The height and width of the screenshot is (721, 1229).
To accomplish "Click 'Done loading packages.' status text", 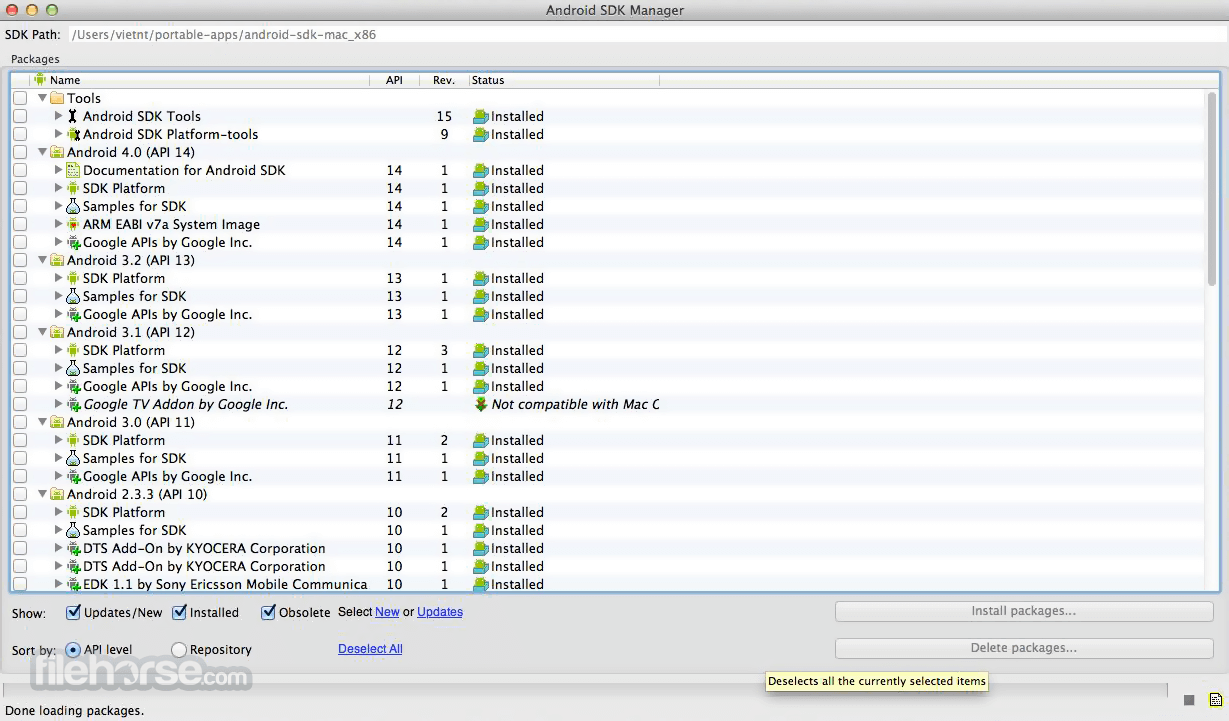I will click(75, 711).
